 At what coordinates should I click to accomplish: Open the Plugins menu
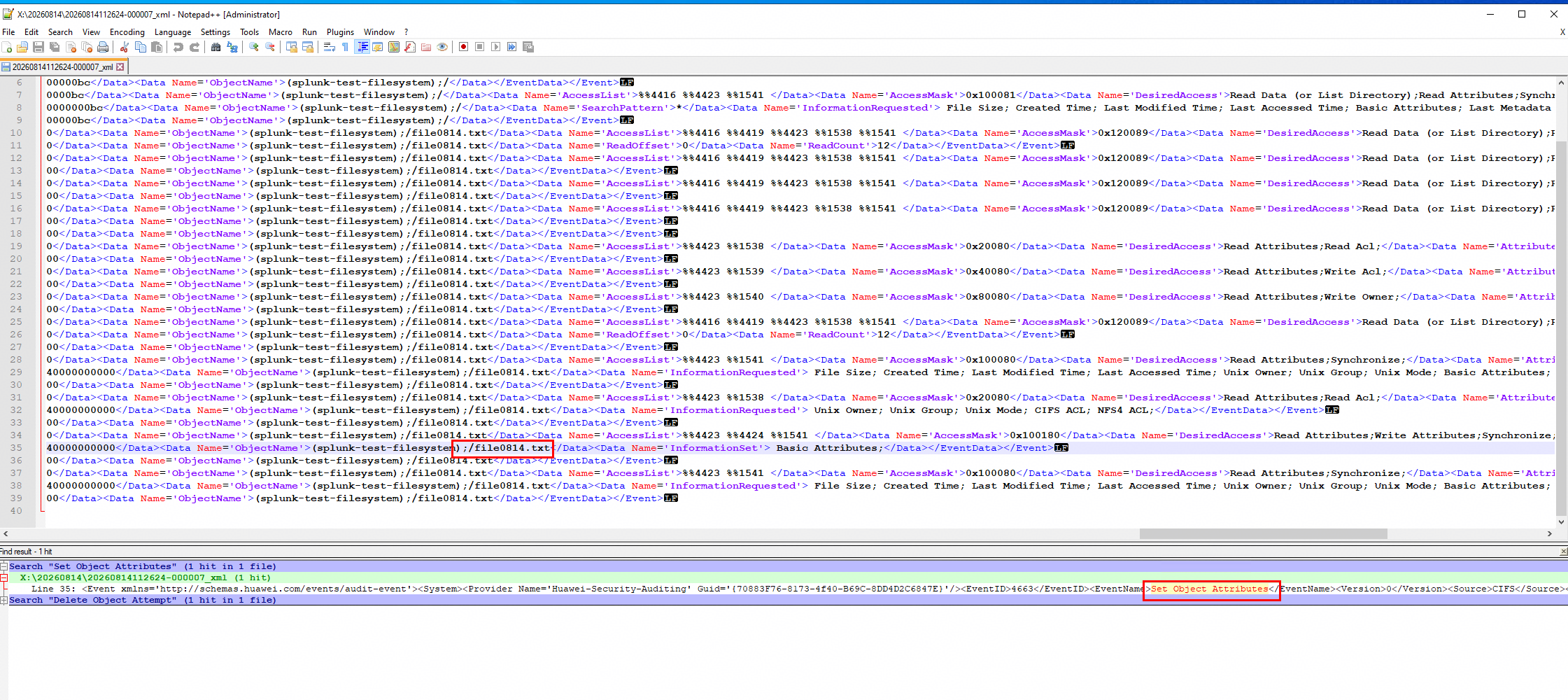click(x=340, y=32)
